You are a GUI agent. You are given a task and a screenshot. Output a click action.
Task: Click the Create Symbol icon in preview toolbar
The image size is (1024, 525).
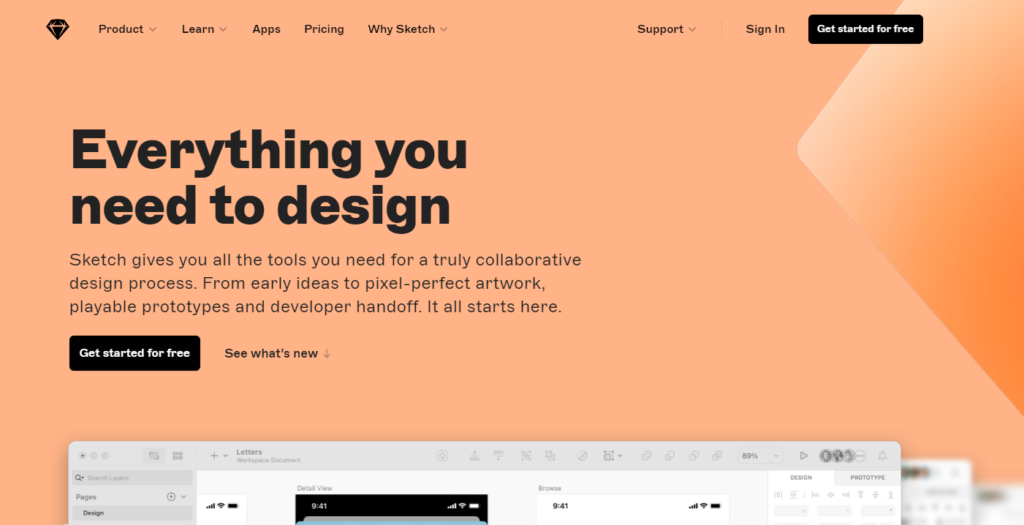[442, 456]
